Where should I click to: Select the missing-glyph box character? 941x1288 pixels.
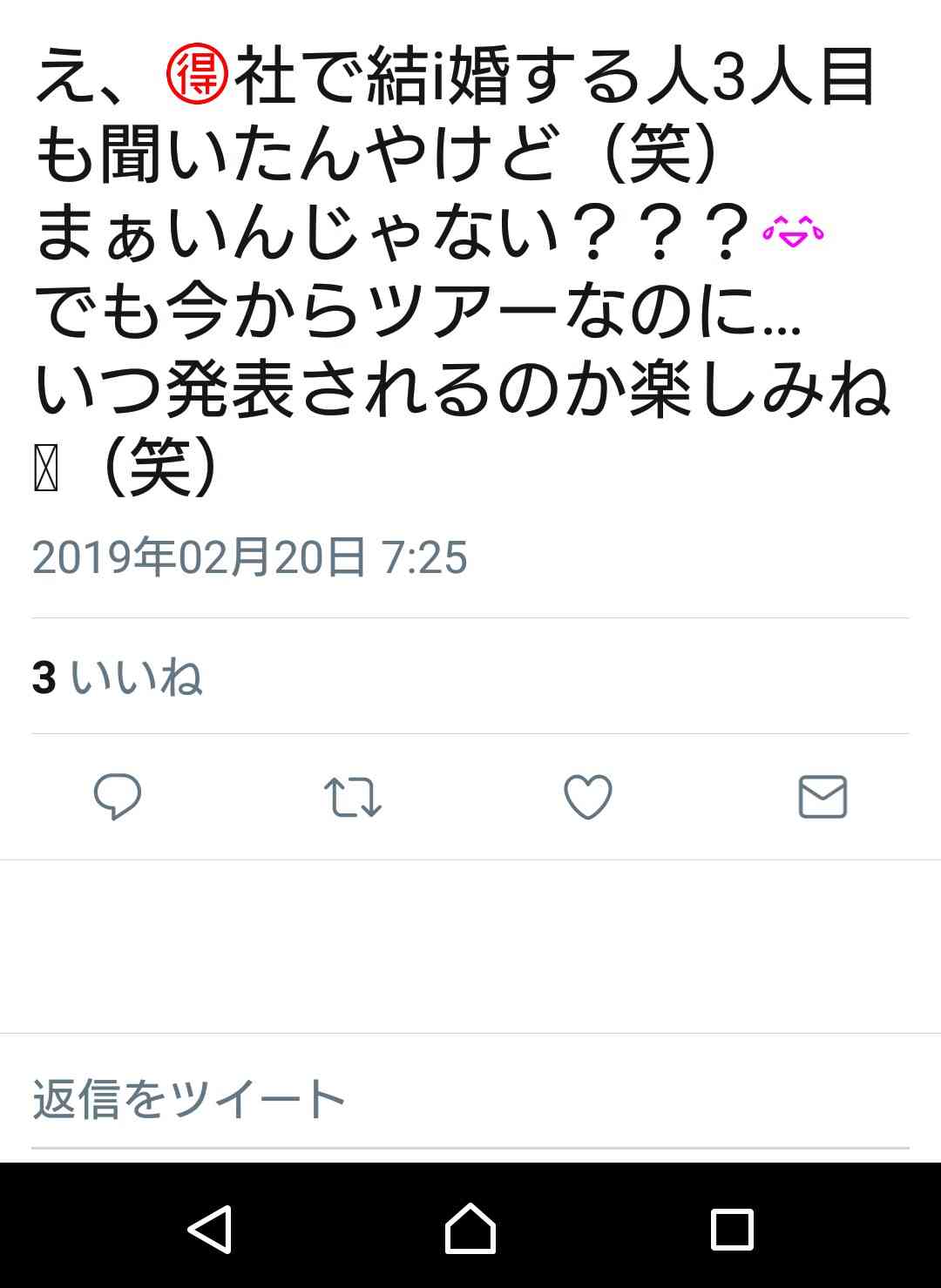(46, 470)
